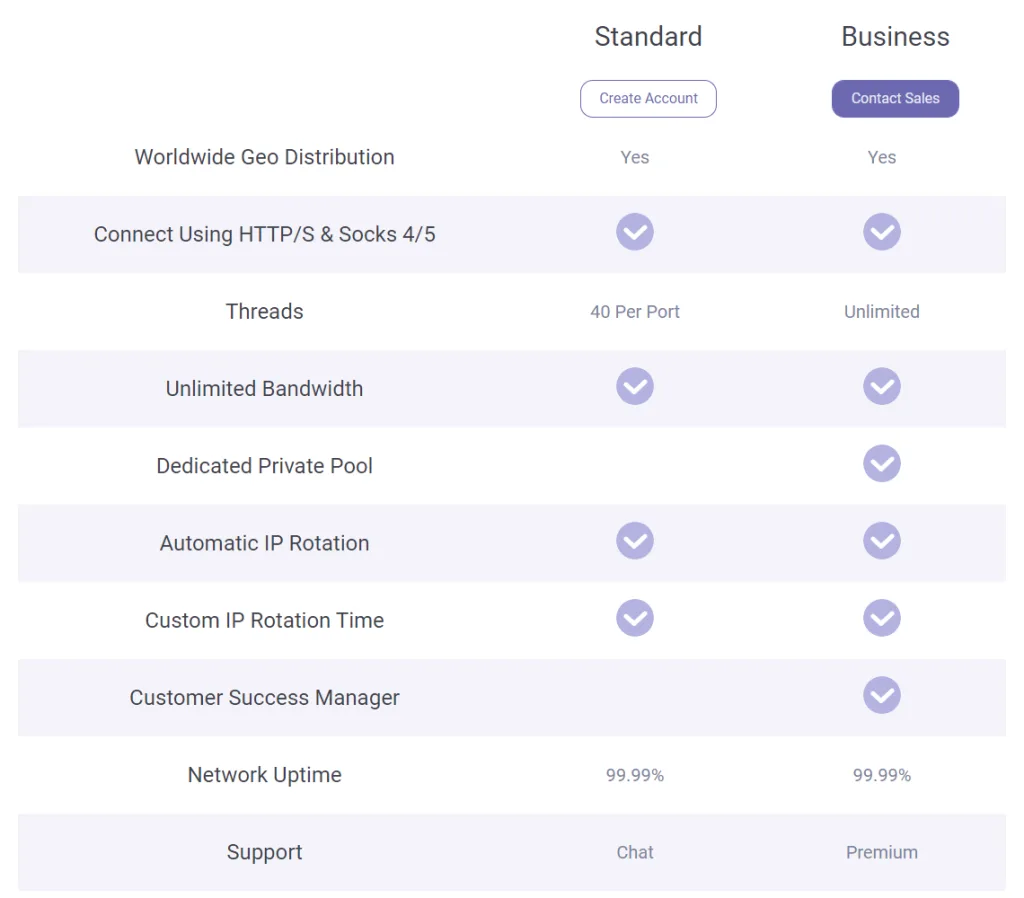The width and height of the screenshot is (1024, 898).
Task: Click the Business plan Unlimited threads value
Action: point(882,312)
